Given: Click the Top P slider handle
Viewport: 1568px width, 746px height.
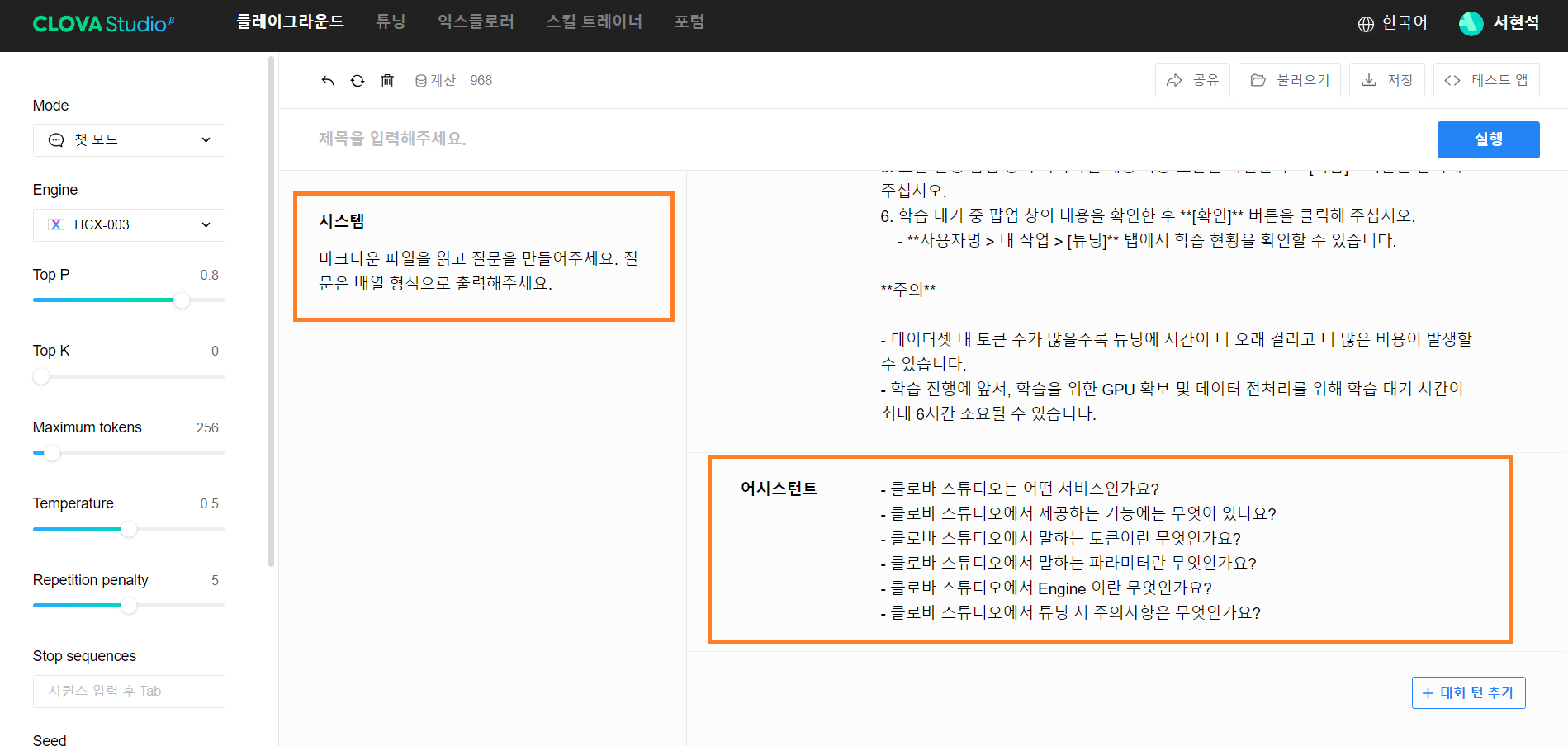Looking at the screenshot, I should [x=182, y=300].
